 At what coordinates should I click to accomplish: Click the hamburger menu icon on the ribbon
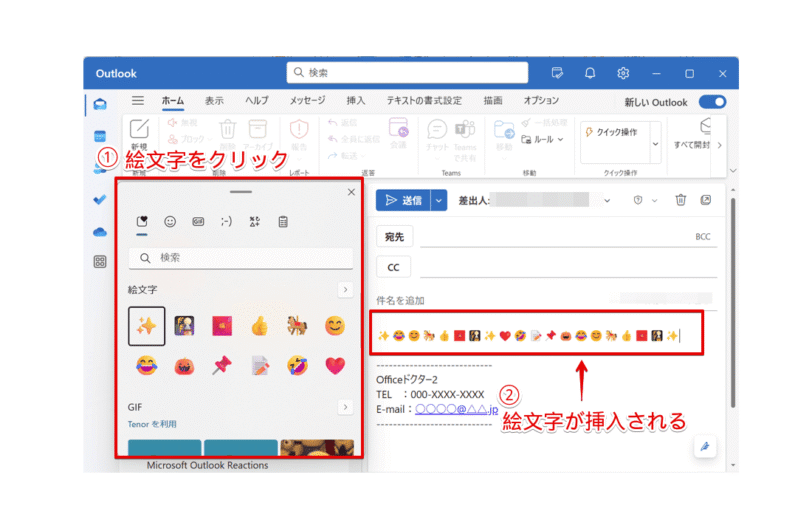[138, 100]
